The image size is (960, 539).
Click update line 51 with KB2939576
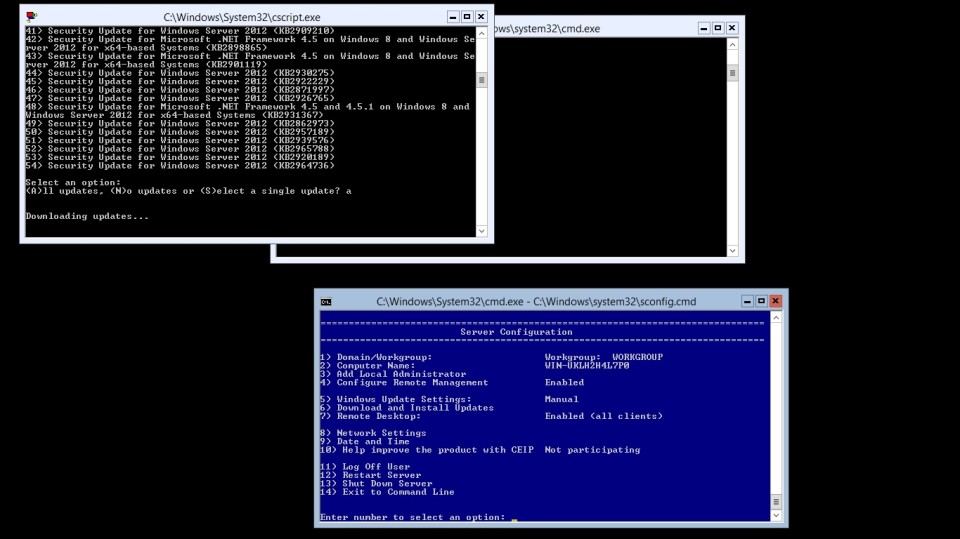point(180,140)
